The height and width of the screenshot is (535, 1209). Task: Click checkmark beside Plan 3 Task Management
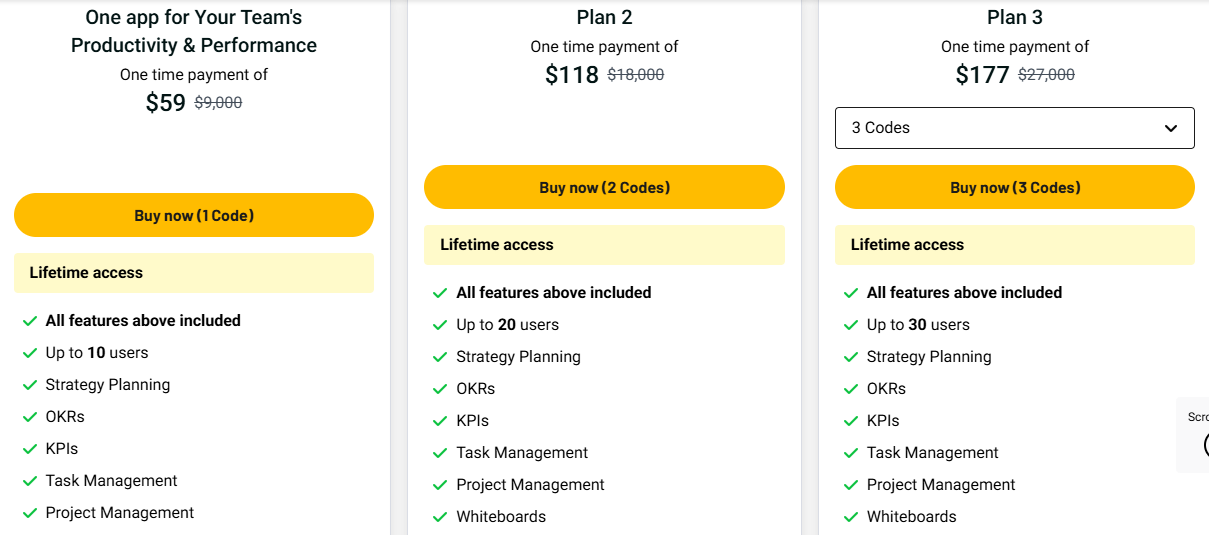[851, 453]
